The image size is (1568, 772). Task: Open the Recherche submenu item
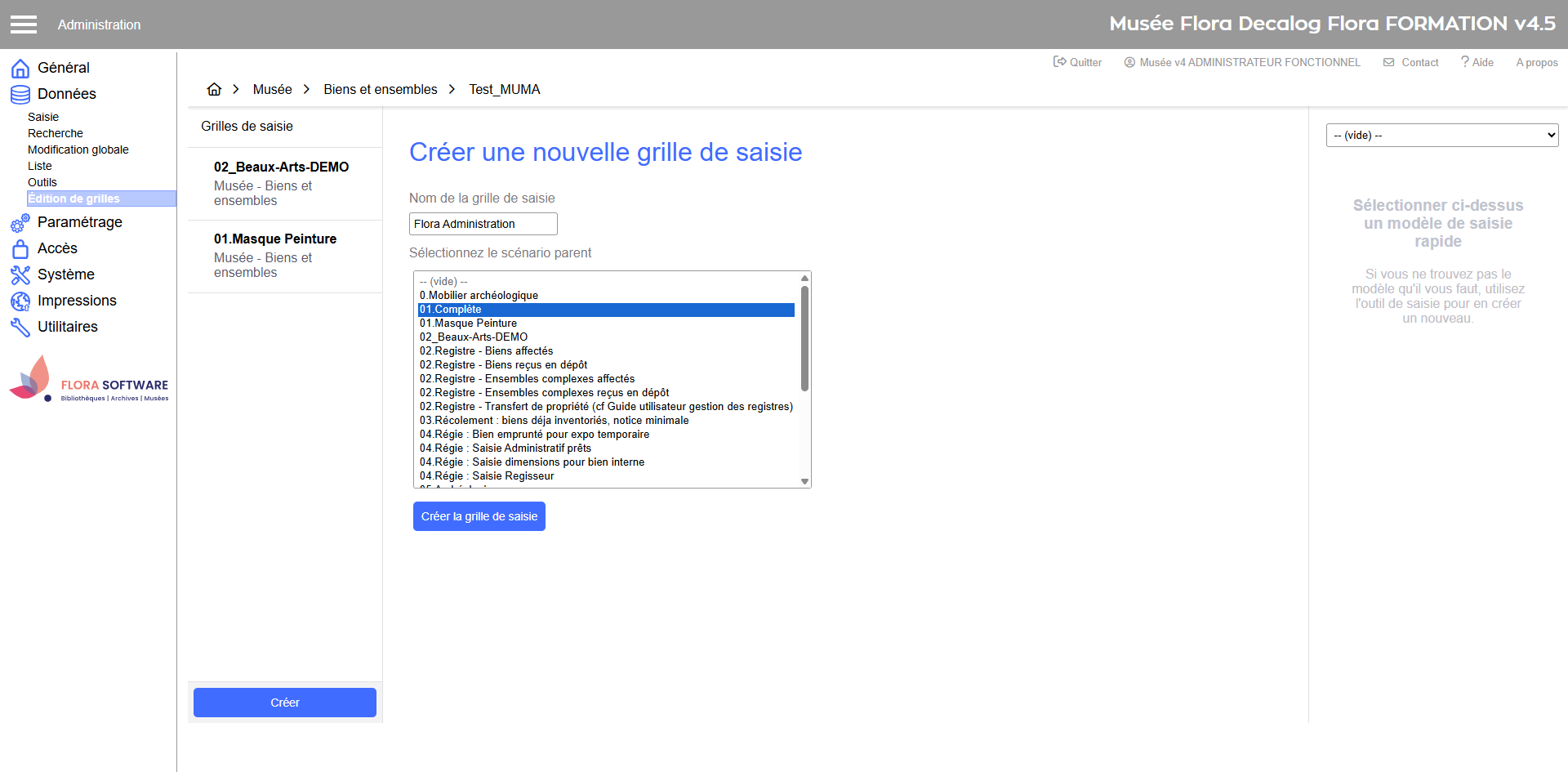point(56,133)
